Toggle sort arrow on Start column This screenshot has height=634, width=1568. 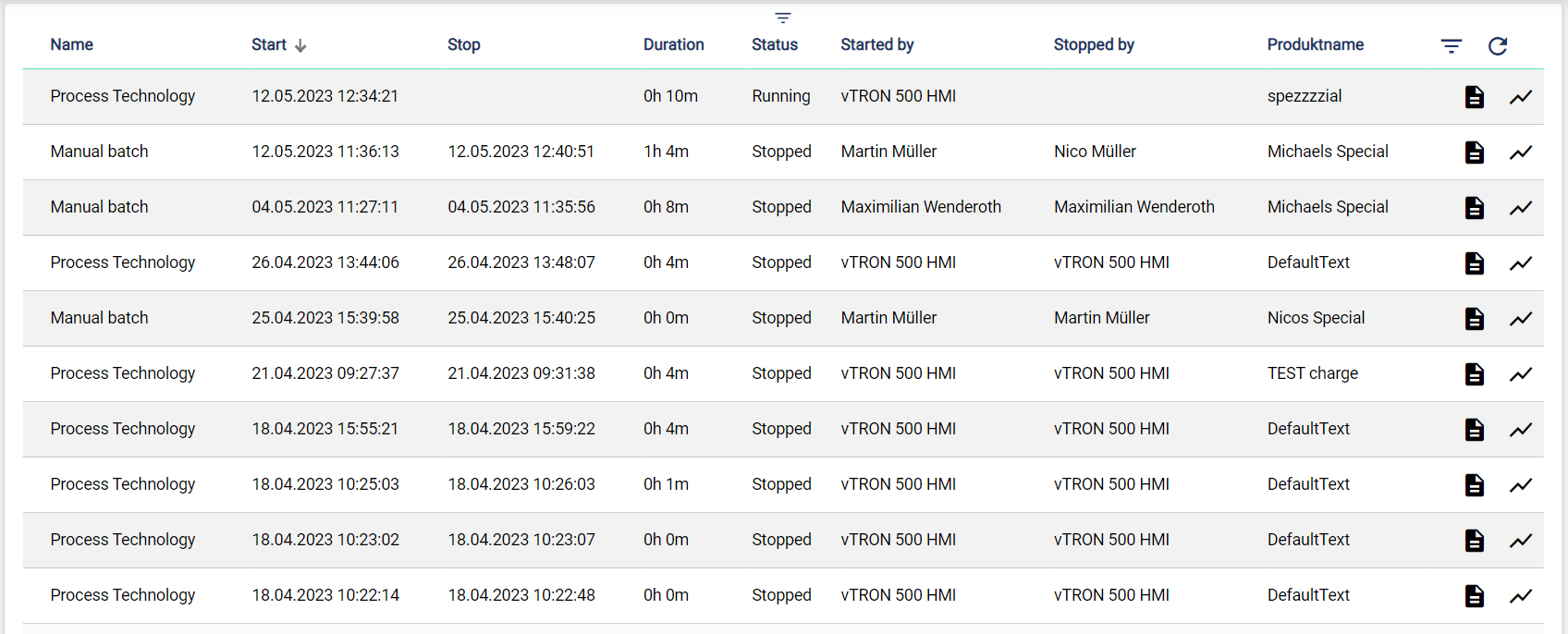coord(300,45)
